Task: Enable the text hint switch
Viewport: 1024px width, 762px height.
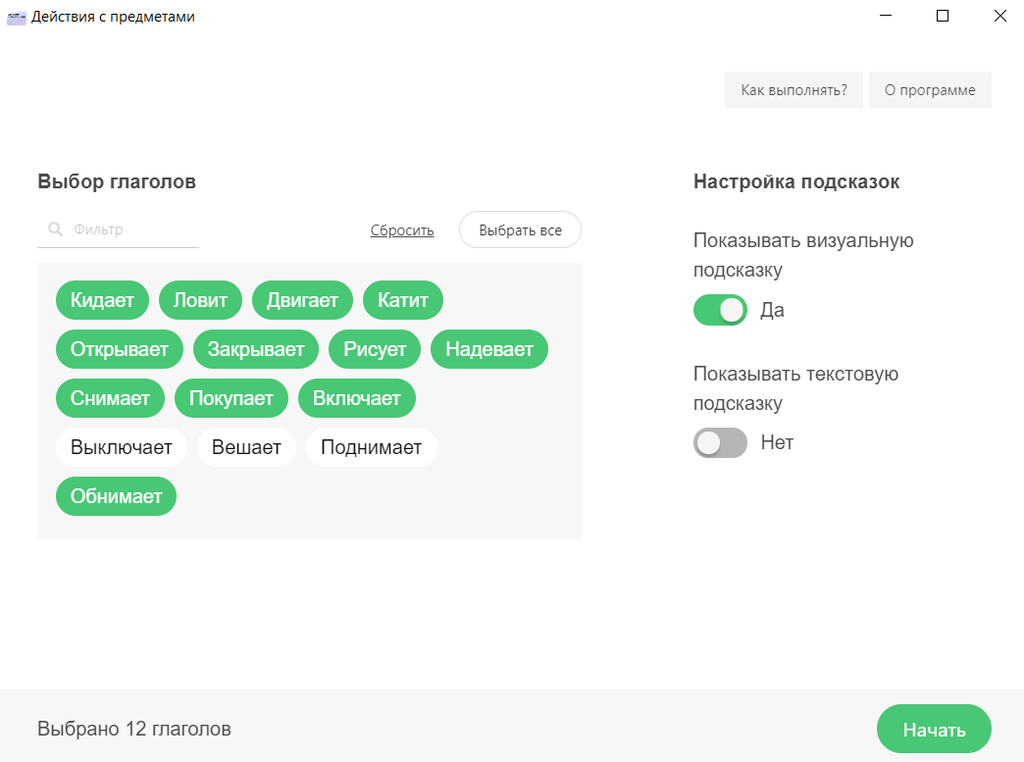Action: point(720,443)
